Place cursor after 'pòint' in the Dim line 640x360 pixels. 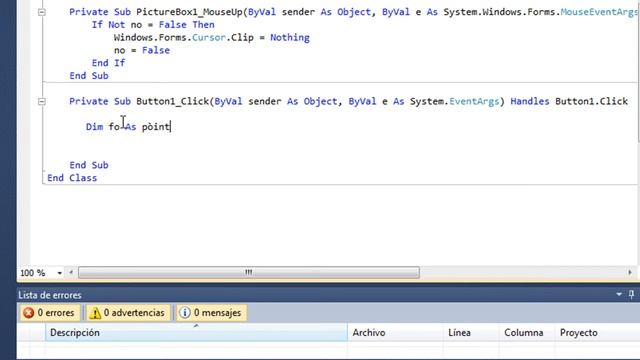170,127
